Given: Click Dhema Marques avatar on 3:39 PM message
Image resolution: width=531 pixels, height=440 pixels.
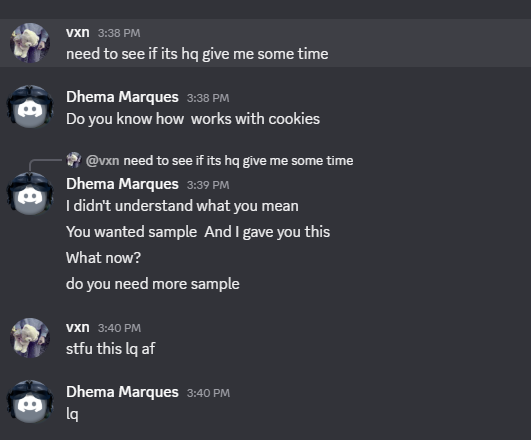Looking at the screenshot, I should point(30,193).
